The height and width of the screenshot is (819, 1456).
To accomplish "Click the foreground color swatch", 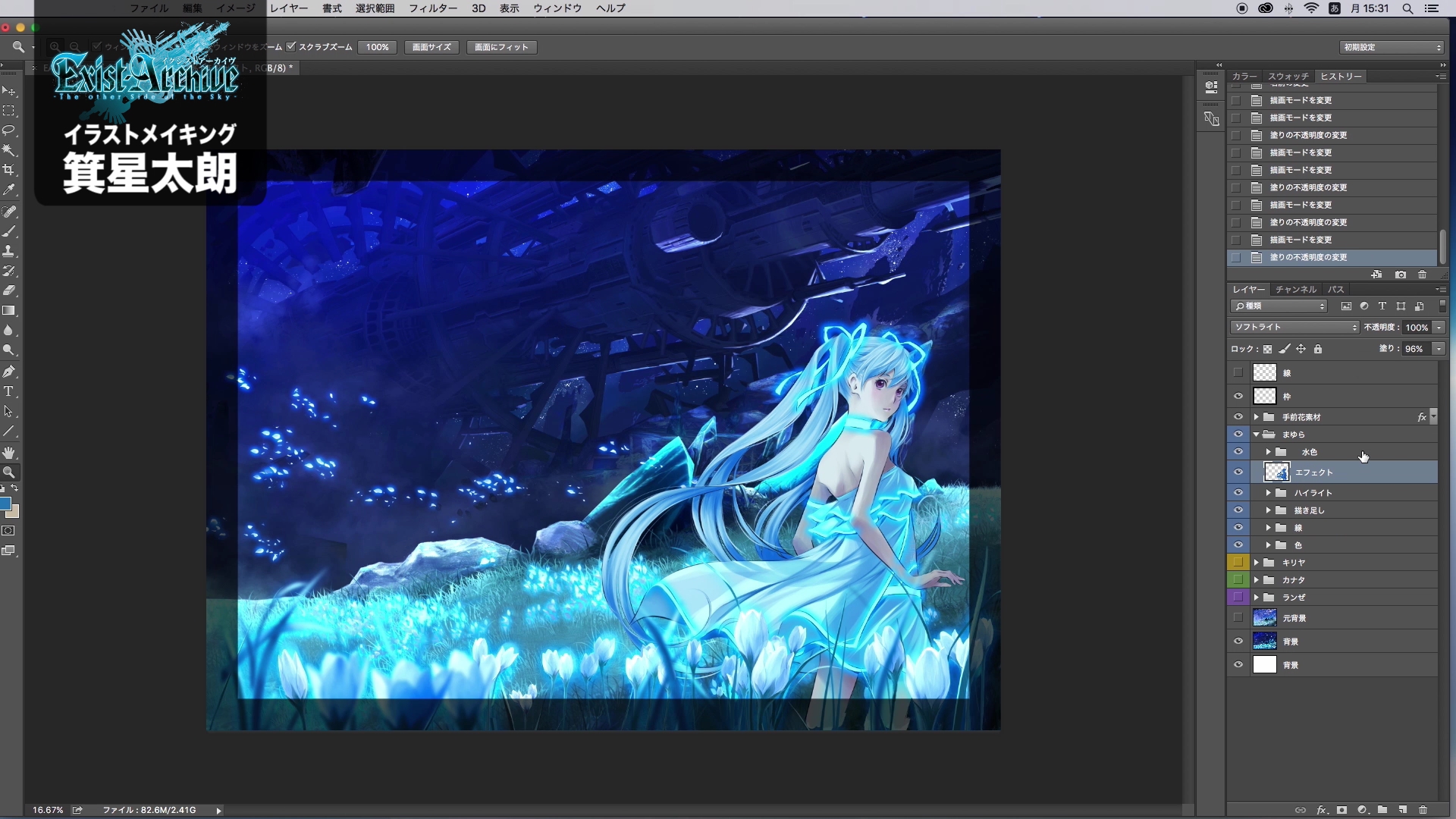I will [5, 504].
